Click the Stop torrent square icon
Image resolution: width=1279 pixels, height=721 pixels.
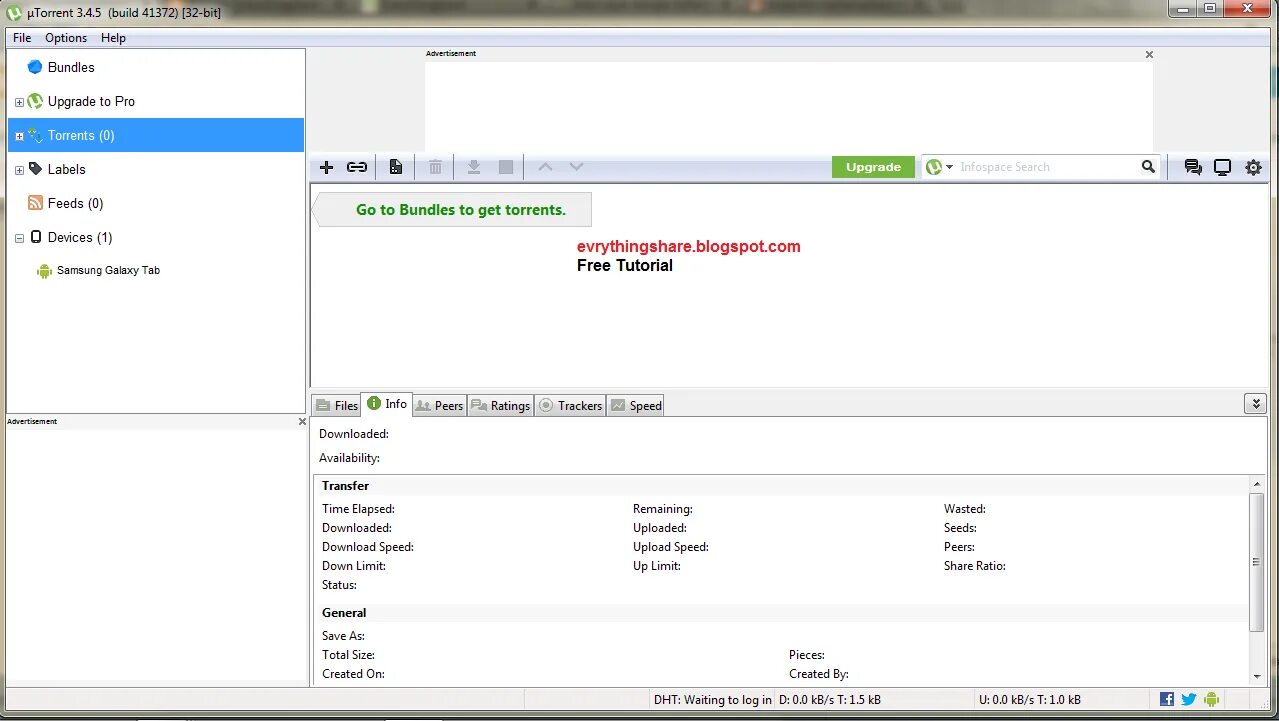click(506, 167)
